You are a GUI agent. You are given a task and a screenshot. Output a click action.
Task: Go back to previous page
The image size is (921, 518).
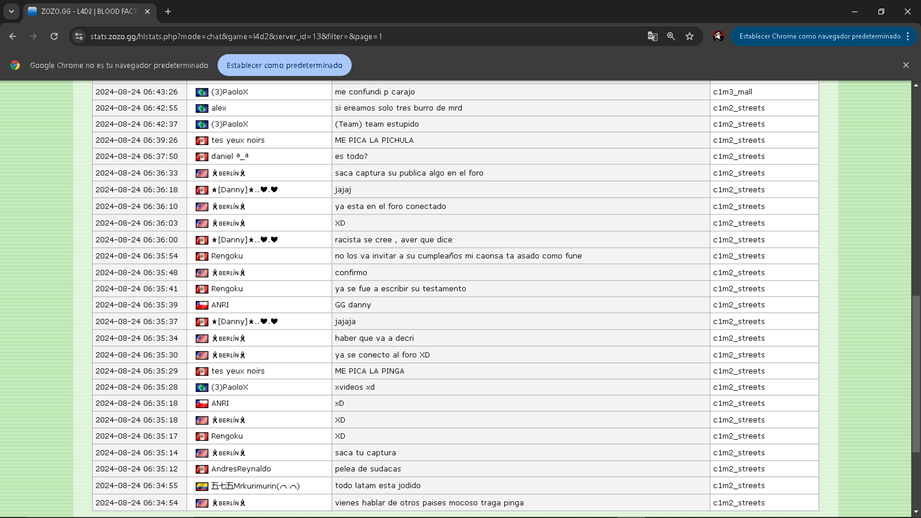coord(13,36)
